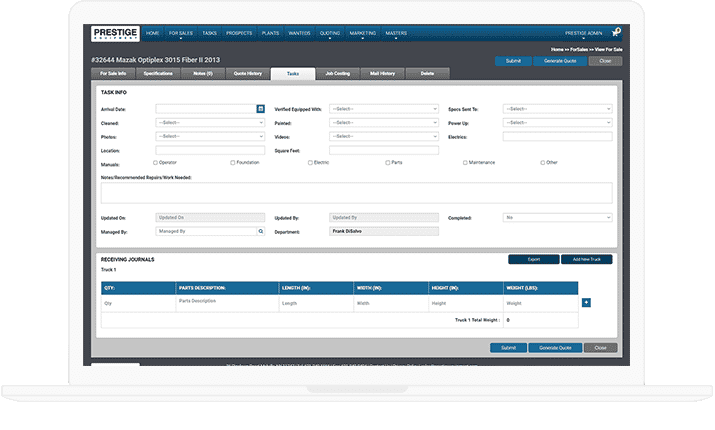The width and height of the screenshot is (715, 430).
Task: Add a new row with plus icon
Action: tap(586, 302)
